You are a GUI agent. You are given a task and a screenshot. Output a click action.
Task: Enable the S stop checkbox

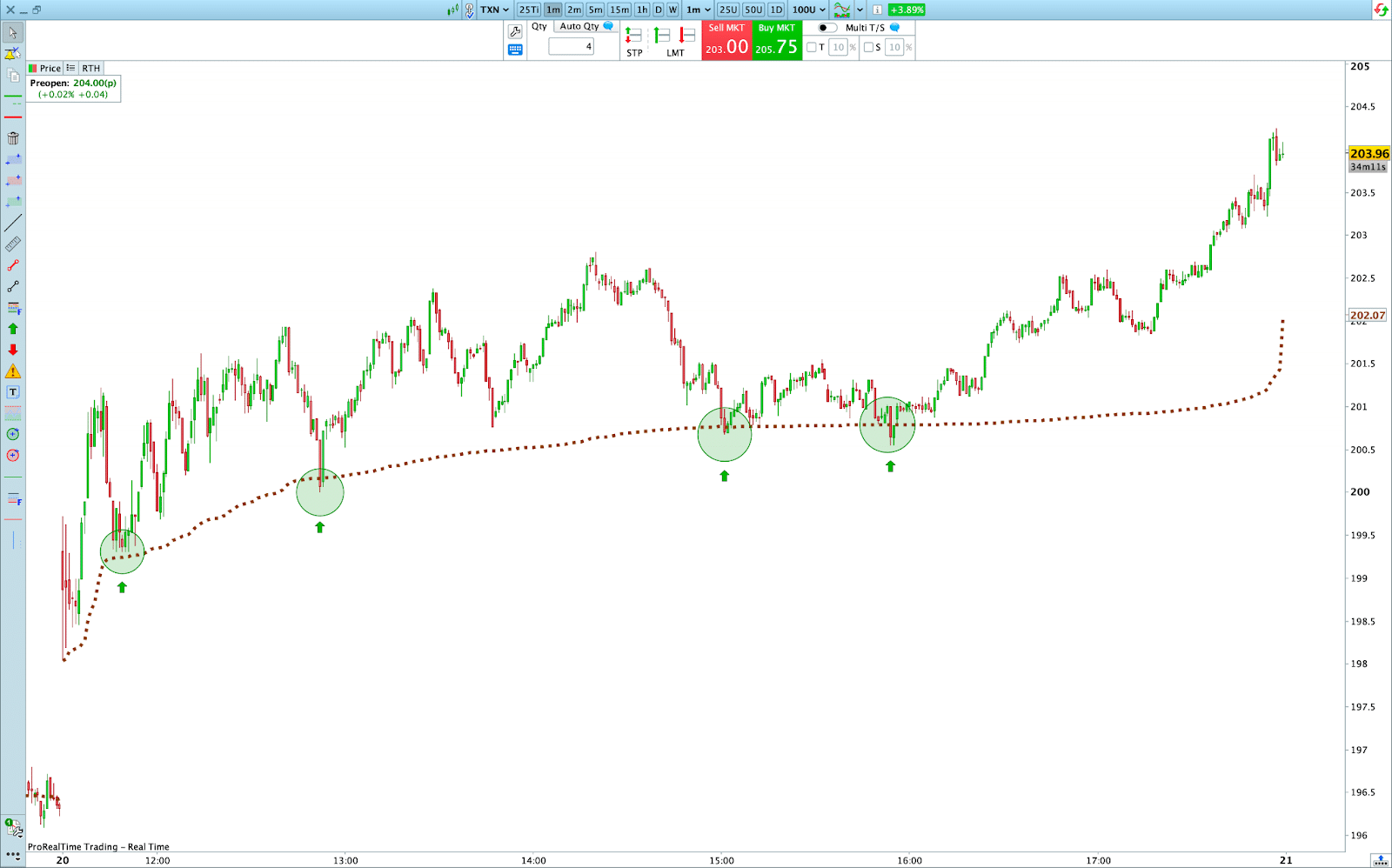(x=868, y=48)
